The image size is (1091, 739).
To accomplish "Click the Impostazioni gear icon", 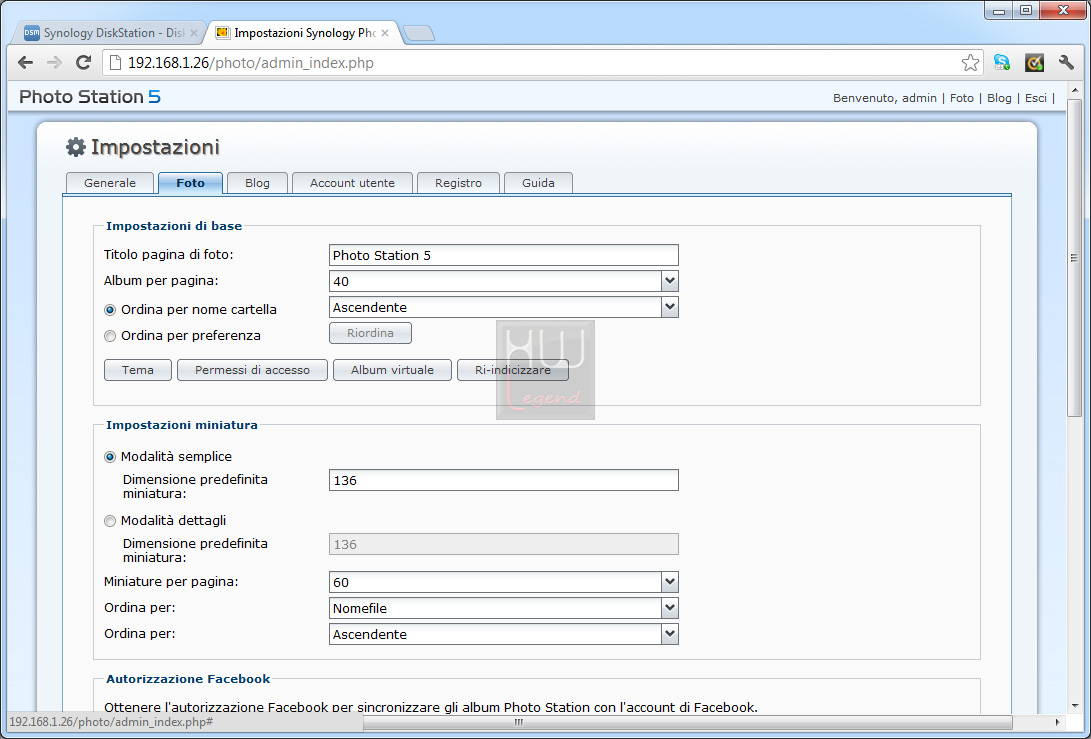I will [x=75, y=147].
